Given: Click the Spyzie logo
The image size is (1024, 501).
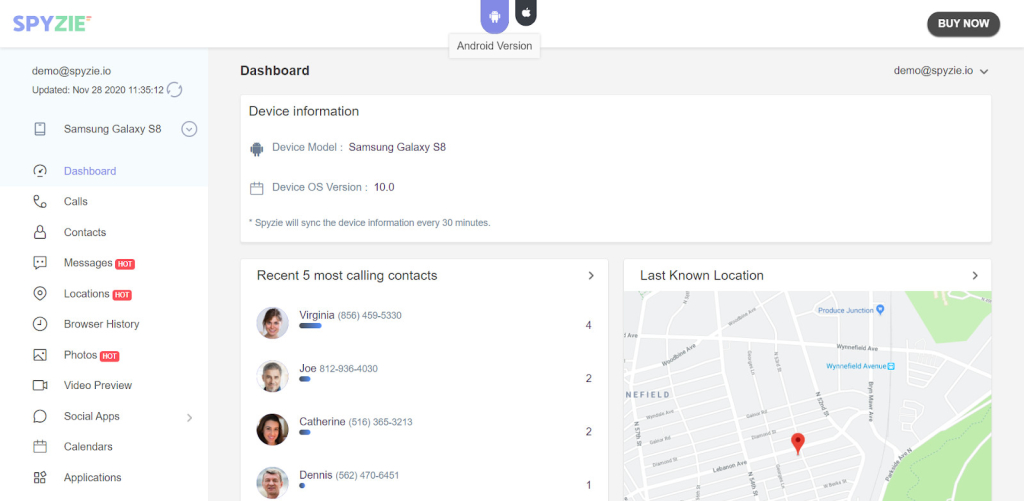Looking at the screenshot, I should (x=52, y=24).
